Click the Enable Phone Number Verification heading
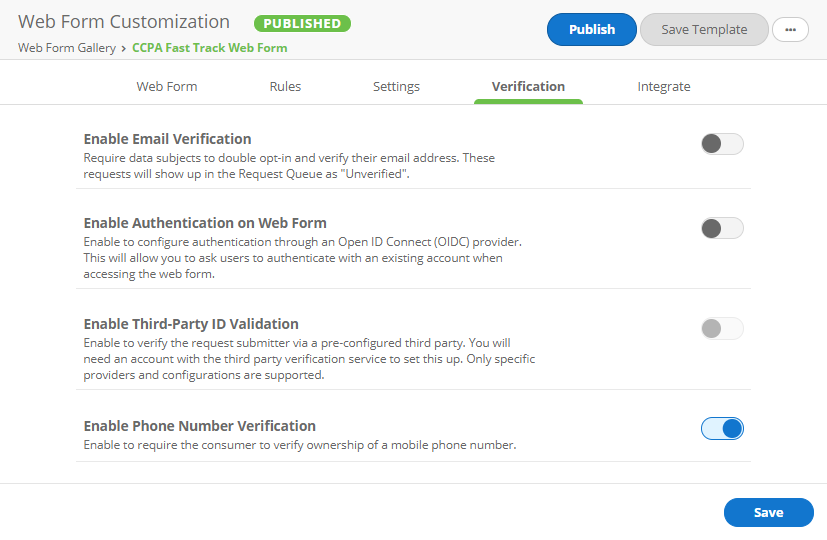 [199, 426]
